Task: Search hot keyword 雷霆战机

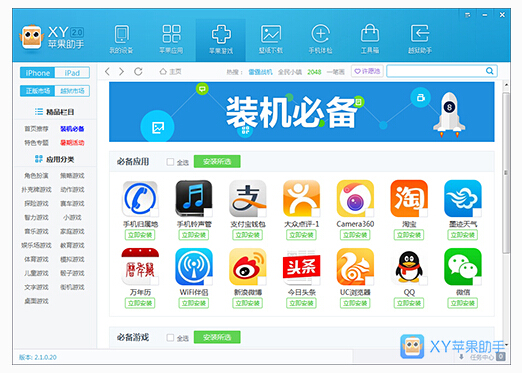Action: (x=260, y=72)
